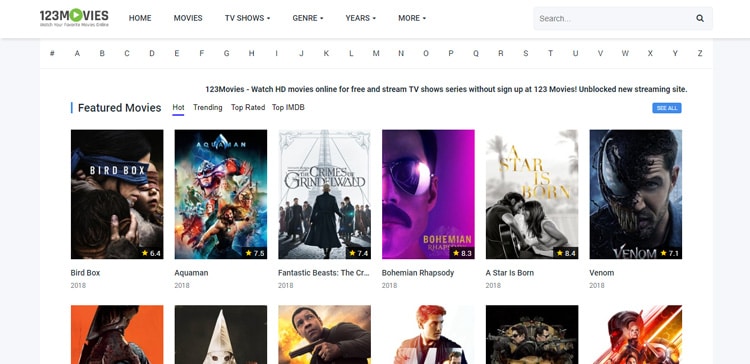Filter titles by letter S
The image size is (750, 364).
pyautogui.click(x=525, y=53)
